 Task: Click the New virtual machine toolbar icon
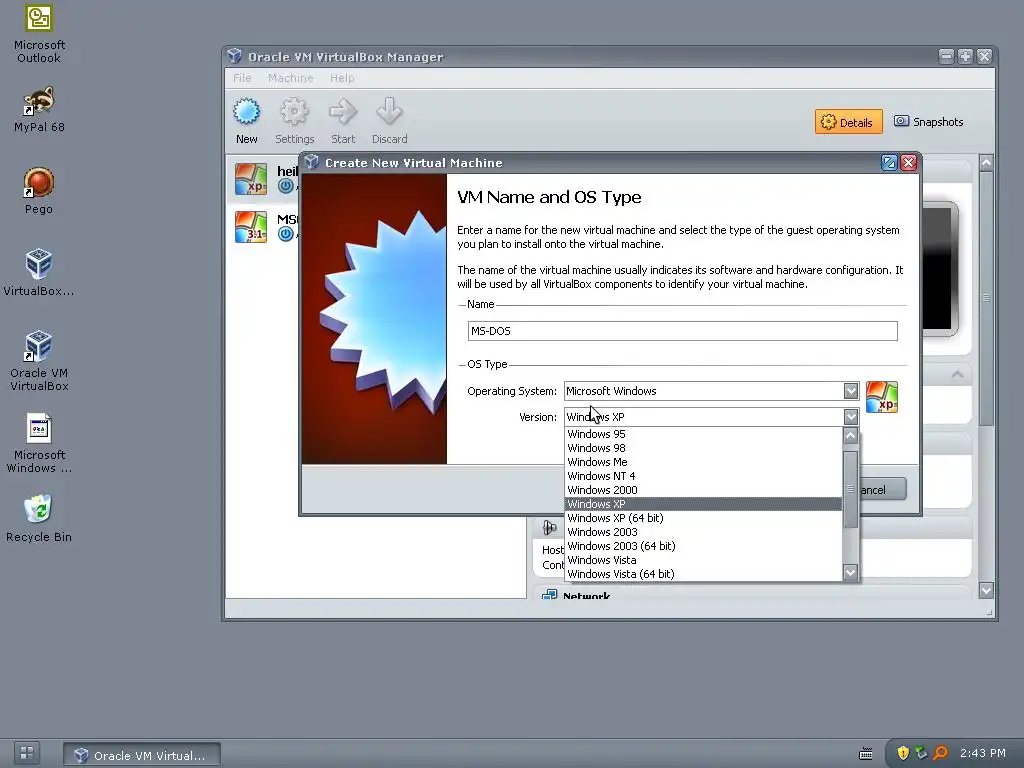pos(246,121)
